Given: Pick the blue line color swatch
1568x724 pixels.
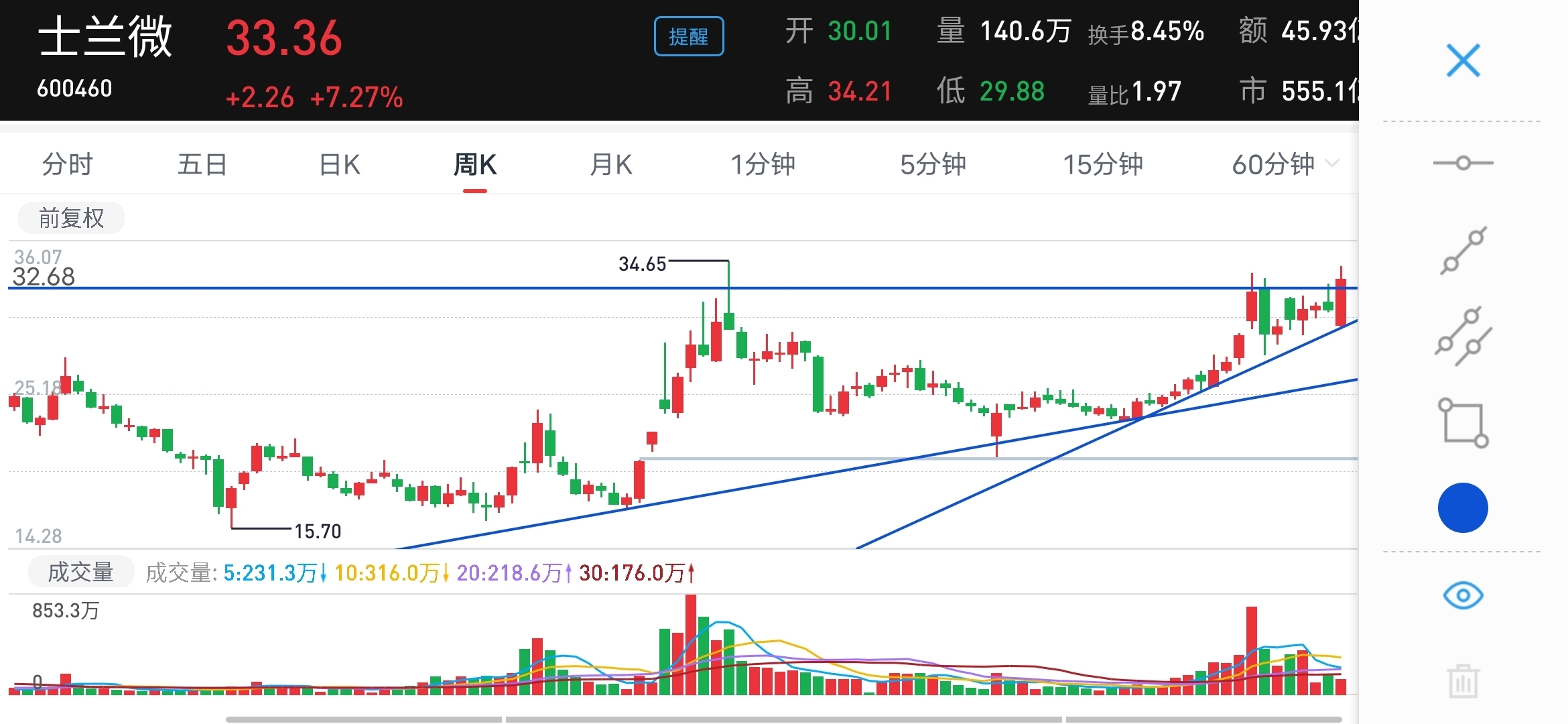Looking at the screenshot, I should point(1463,507).
